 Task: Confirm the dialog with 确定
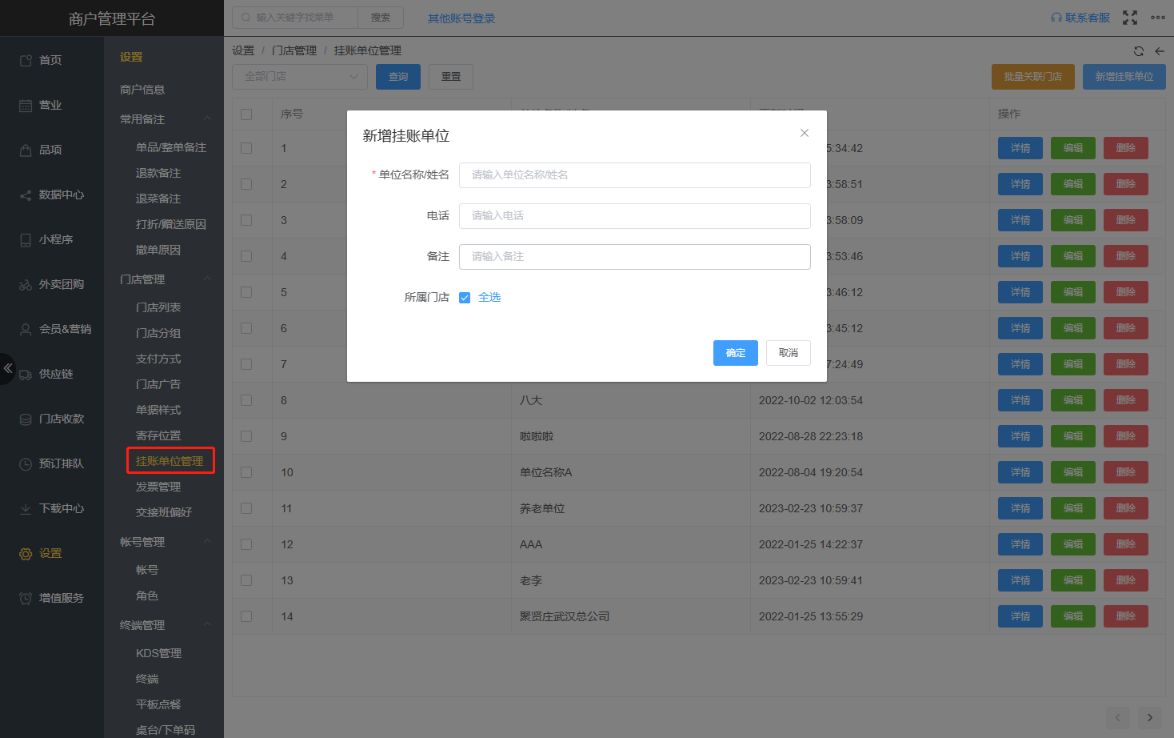735,353
